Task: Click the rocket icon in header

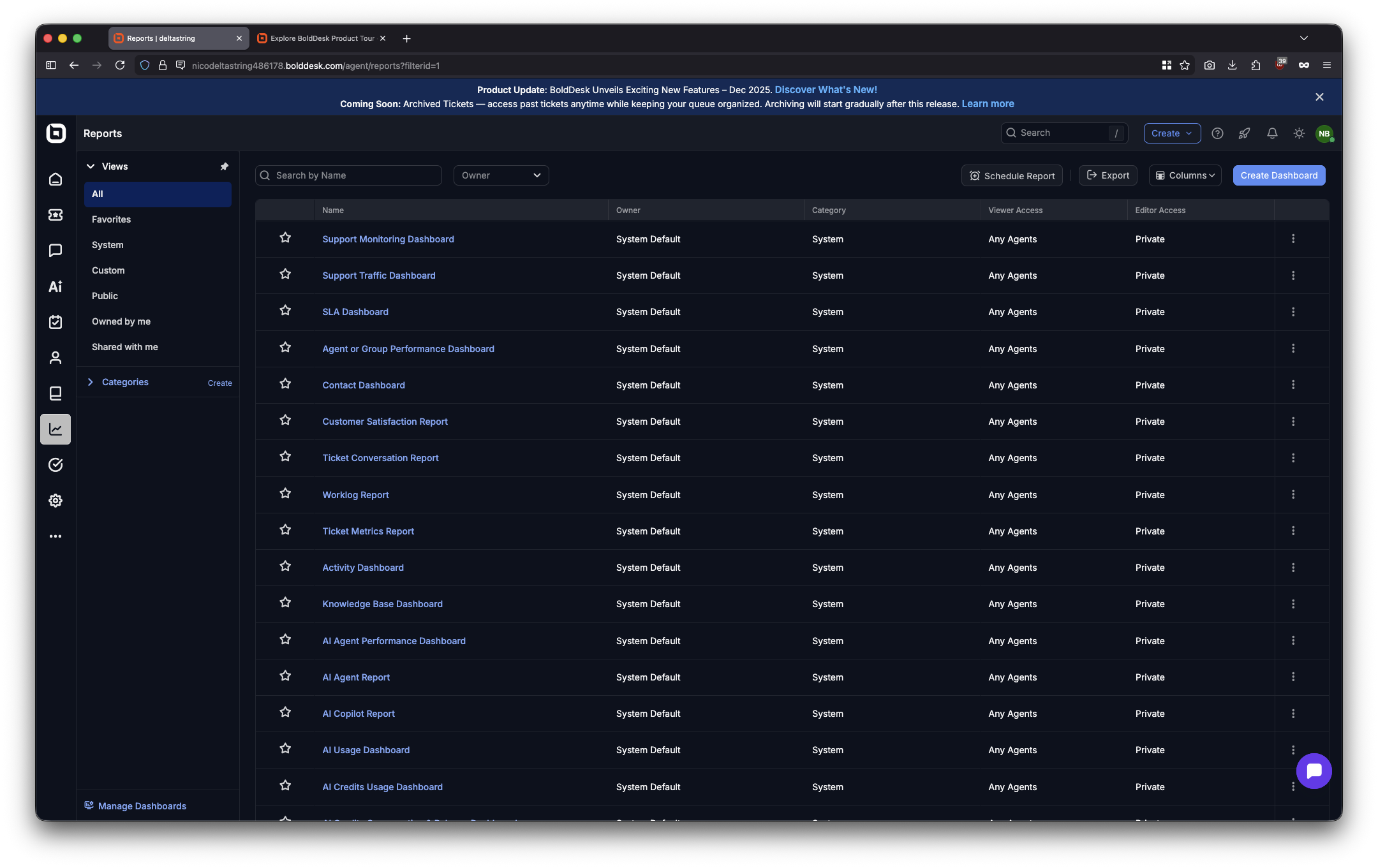Action: (x=1244, y=133)
